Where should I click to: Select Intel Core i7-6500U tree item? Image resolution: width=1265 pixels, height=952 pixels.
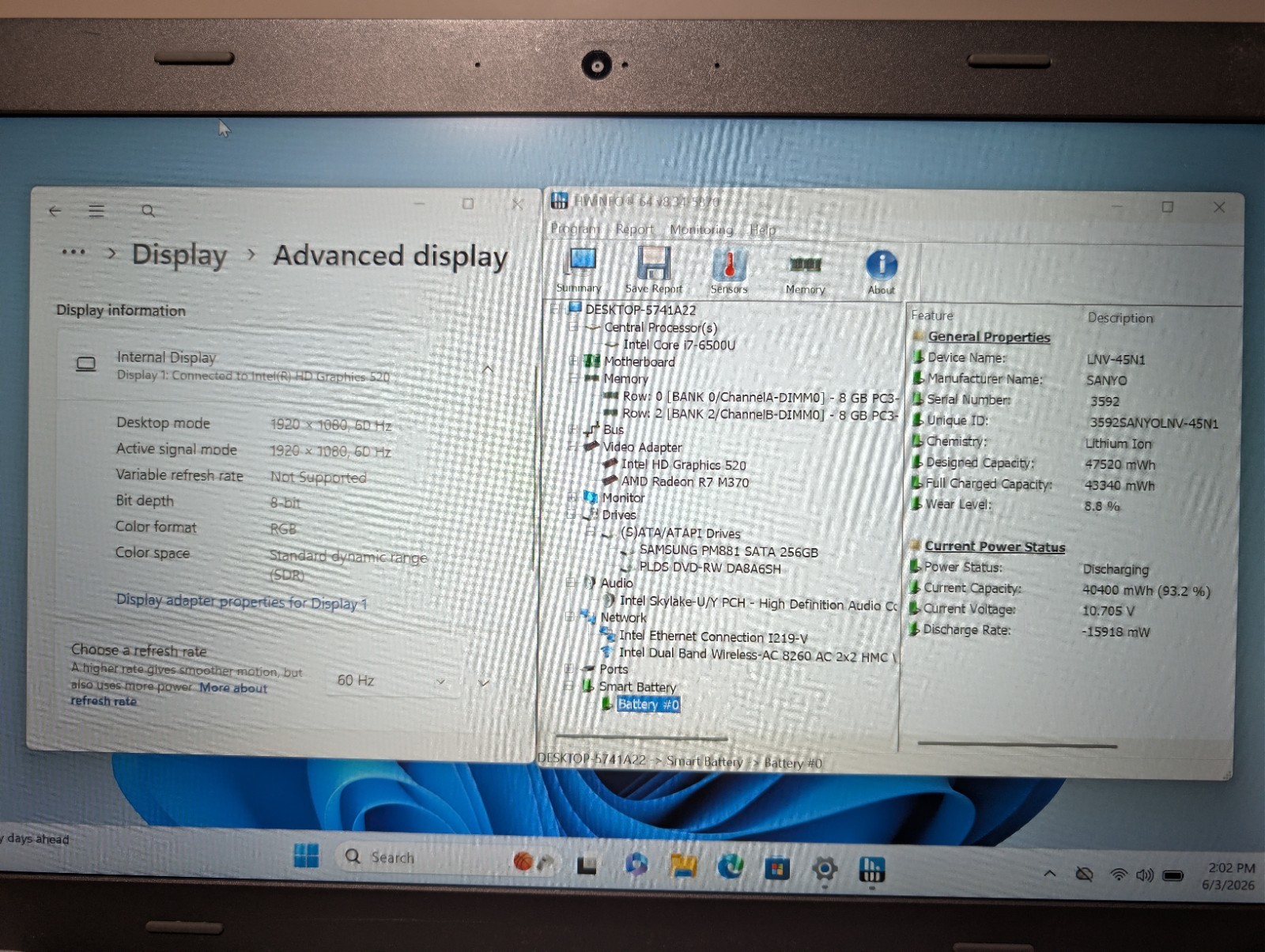pyautogui.click(x=679, y=344)
